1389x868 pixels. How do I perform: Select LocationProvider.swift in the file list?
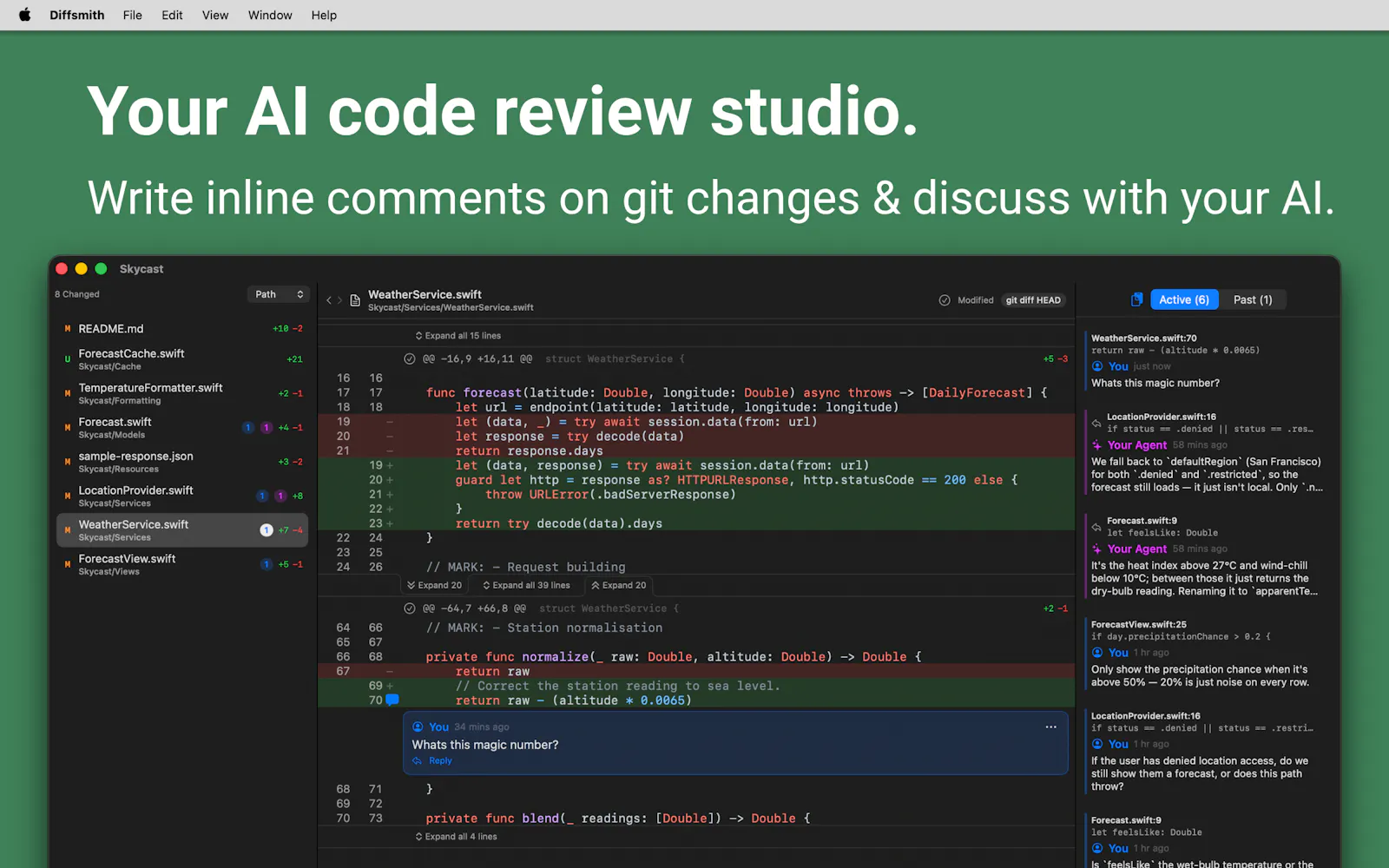[182, 496]
